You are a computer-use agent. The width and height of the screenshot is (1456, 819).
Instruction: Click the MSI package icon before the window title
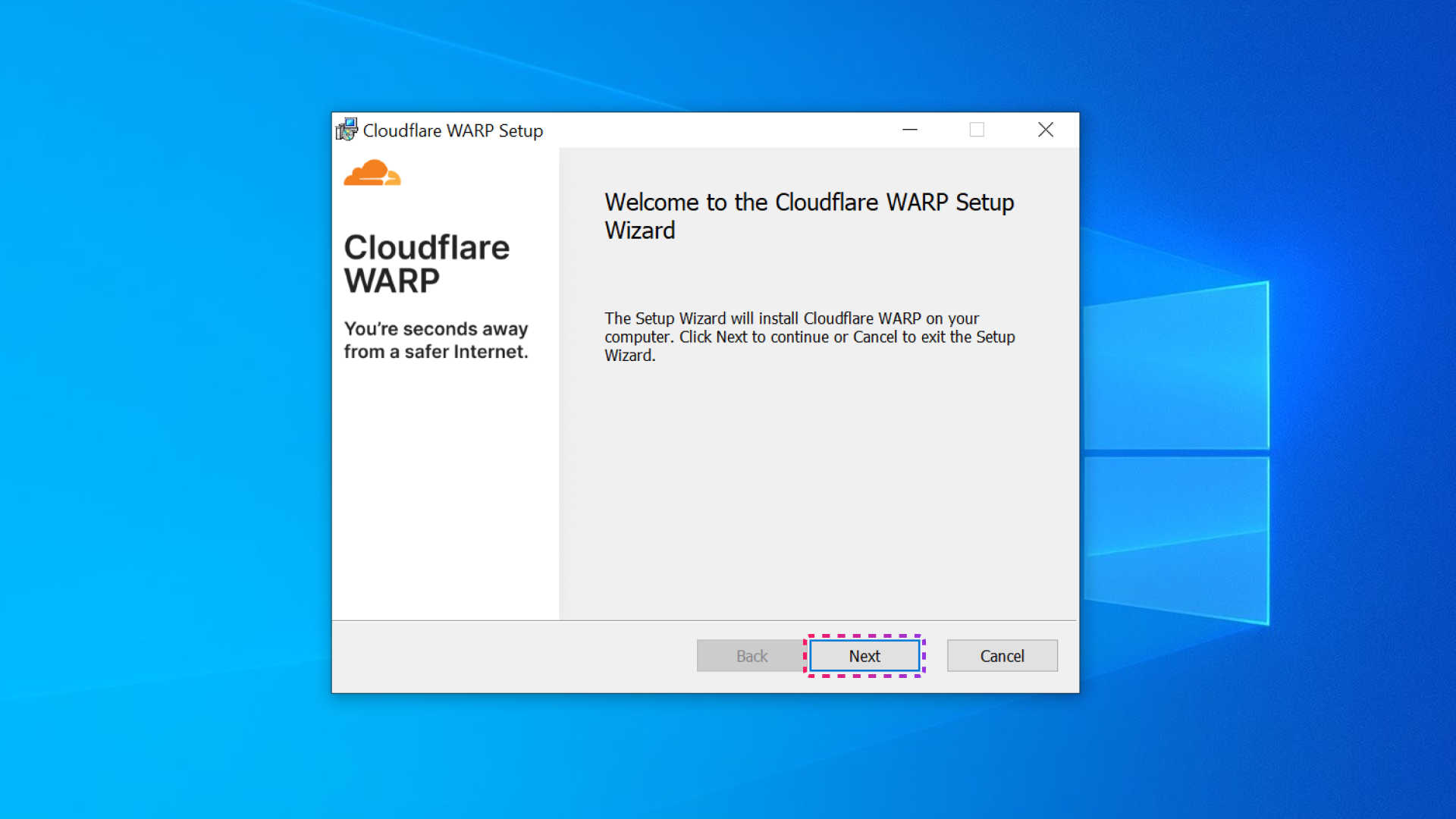[346, 130]
